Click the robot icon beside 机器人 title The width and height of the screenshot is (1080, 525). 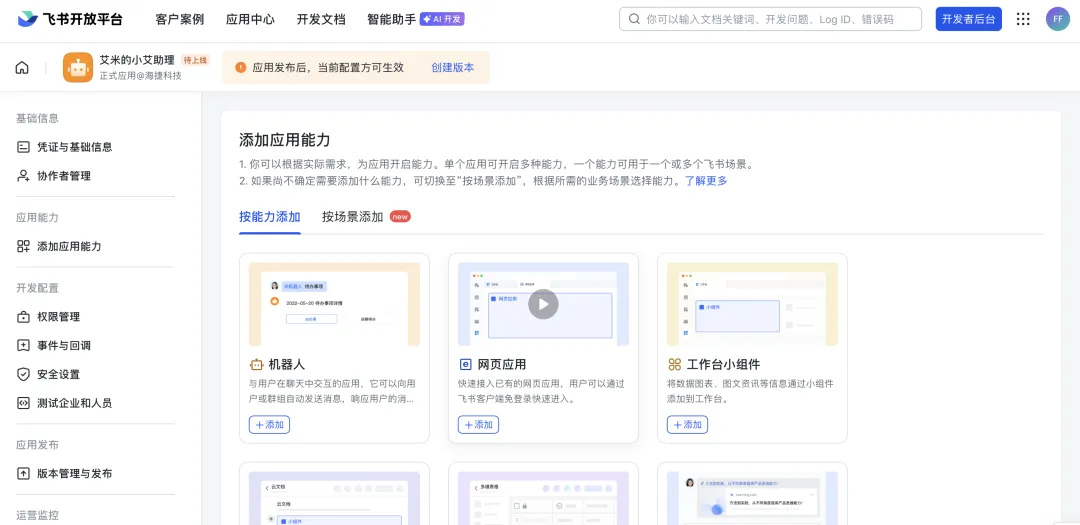[x=256, y=364]
